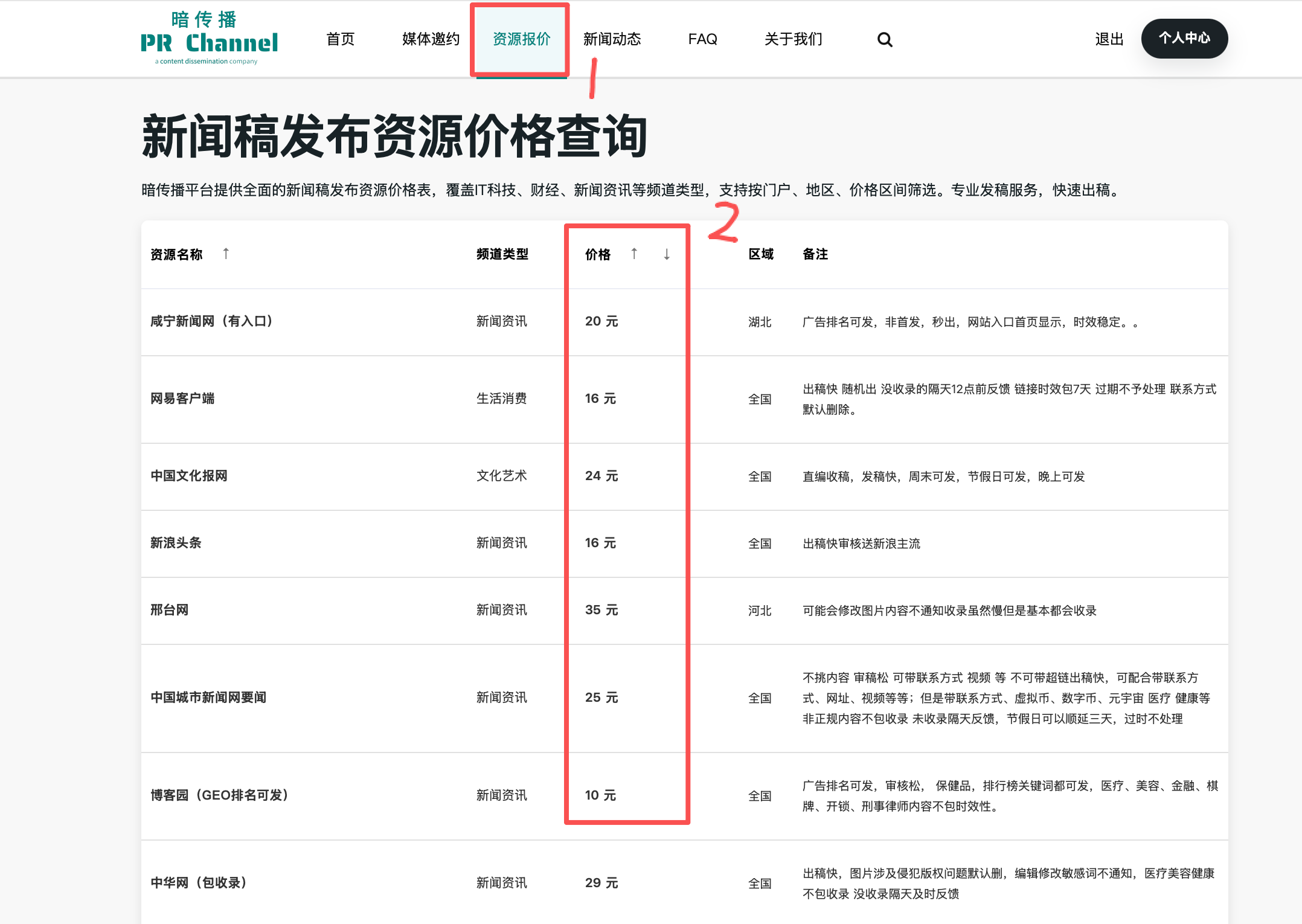This screenshot has height=924, width=1302.
Task: Click the 10 元 price cell
Action: [x=600, y=795]
